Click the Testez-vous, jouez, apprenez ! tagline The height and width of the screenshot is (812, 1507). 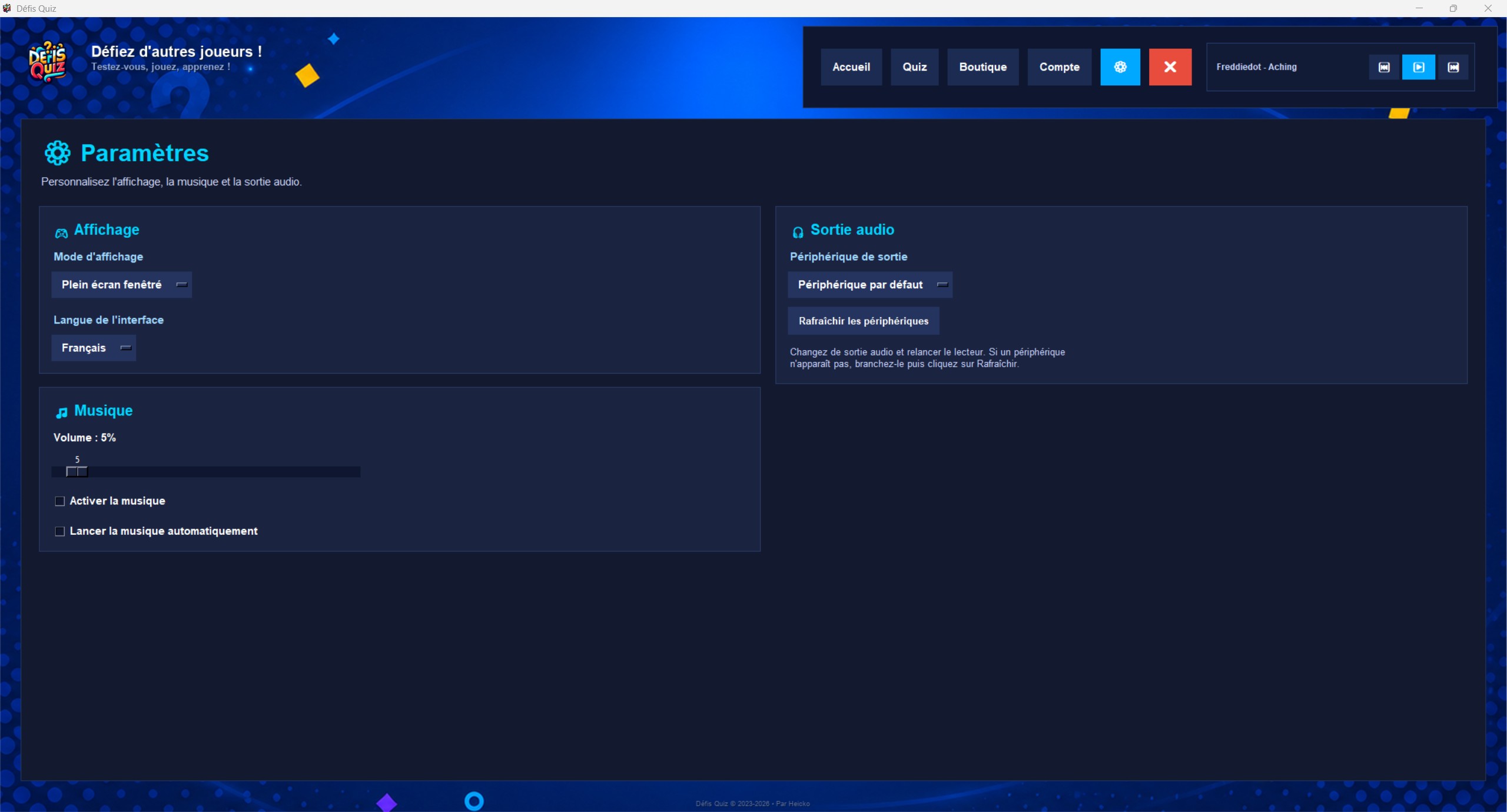[x=161, y=66]
